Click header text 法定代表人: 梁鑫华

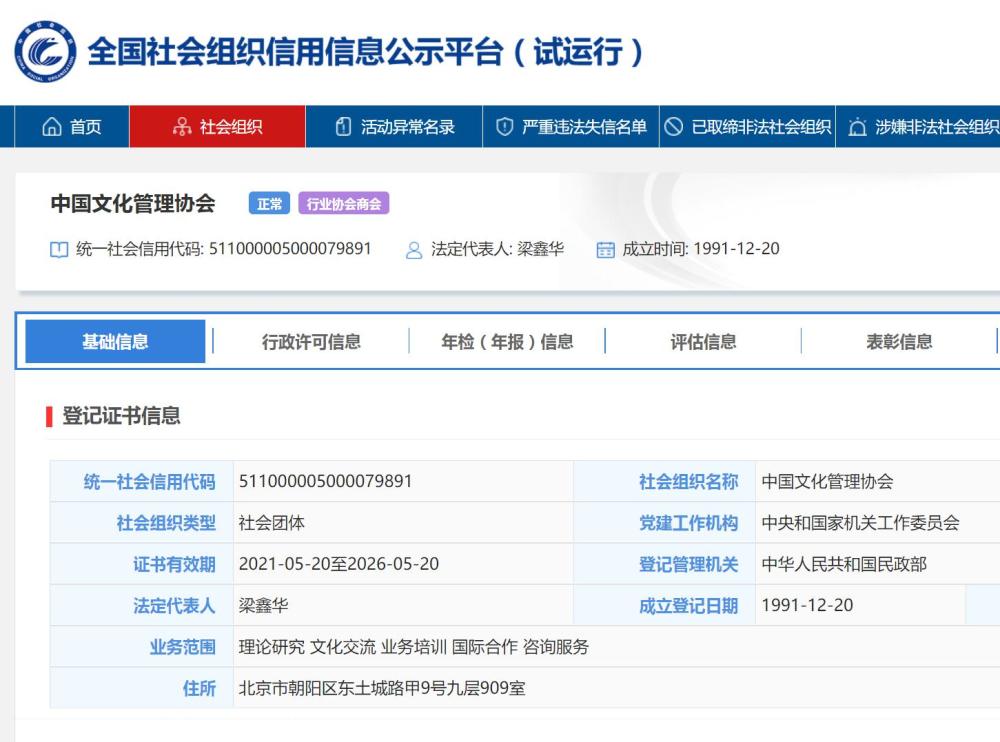click(497, 249)
